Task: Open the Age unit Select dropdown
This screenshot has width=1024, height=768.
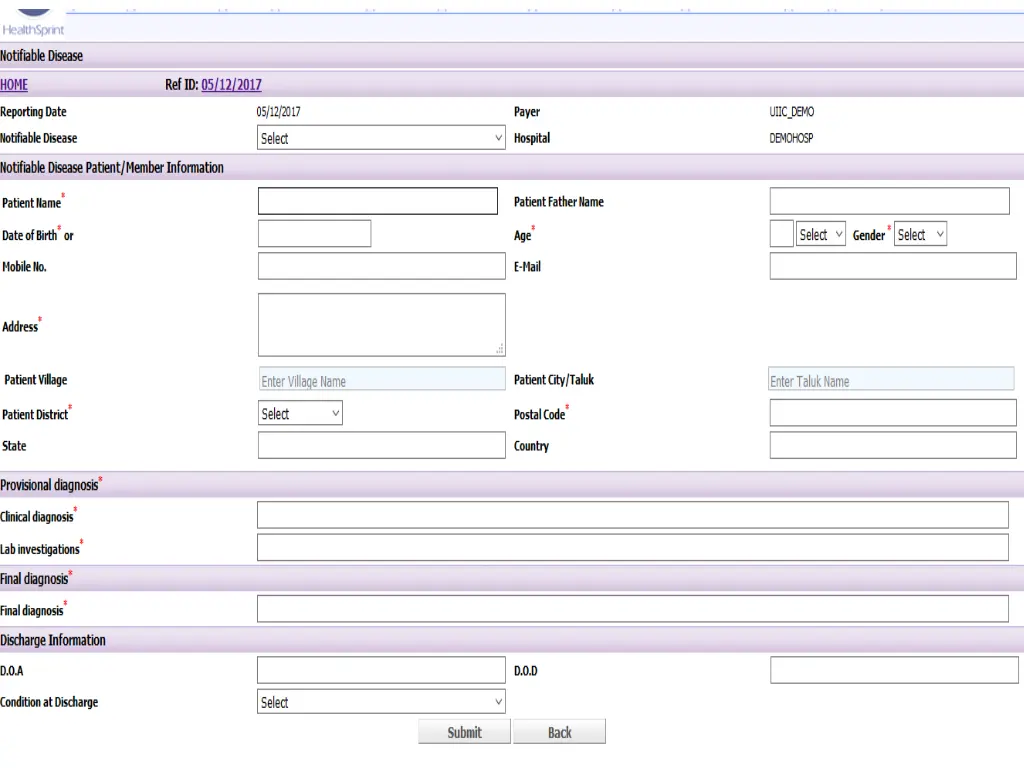Action: click(x=821, y=234)
